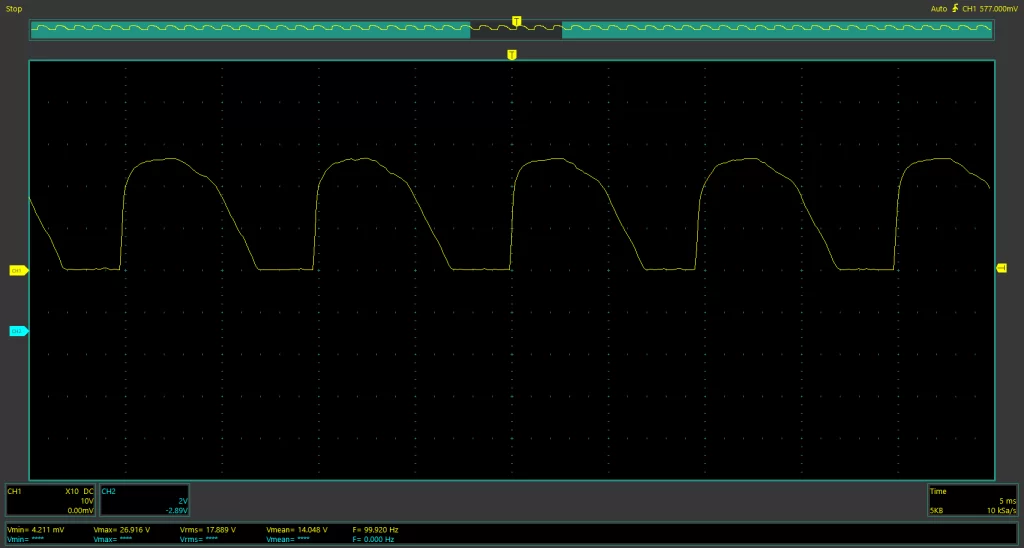Viewport: 1024px width, 548px height.
Task: Click the yellow CH1 ground level marker
Action: coord(19,270)
